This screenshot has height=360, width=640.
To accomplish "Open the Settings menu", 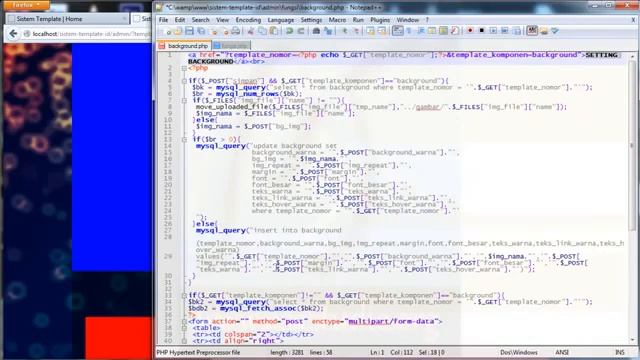I will [x=311, y=20].
